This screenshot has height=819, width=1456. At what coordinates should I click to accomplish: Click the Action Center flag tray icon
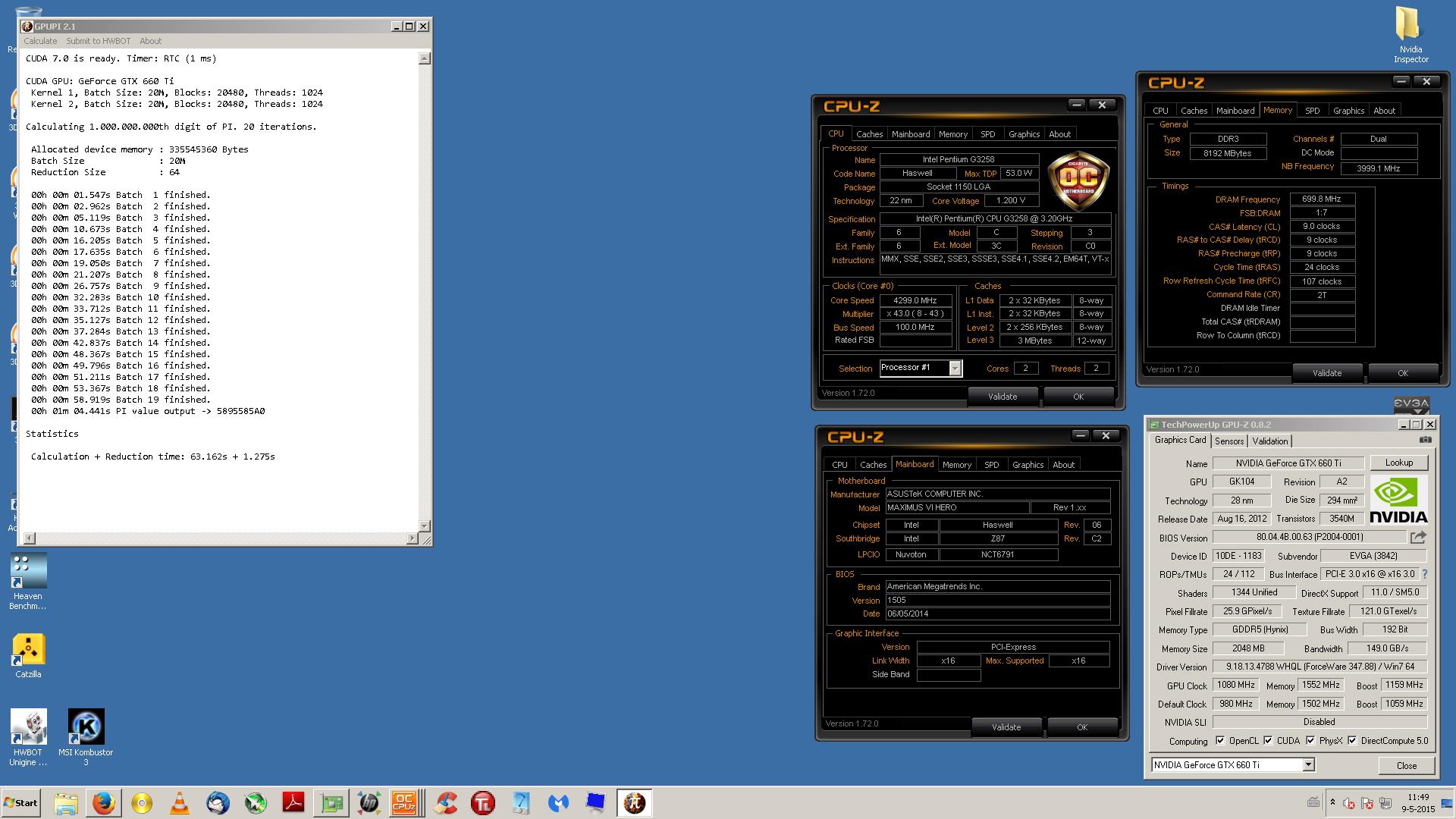(x=1367, y=803)
